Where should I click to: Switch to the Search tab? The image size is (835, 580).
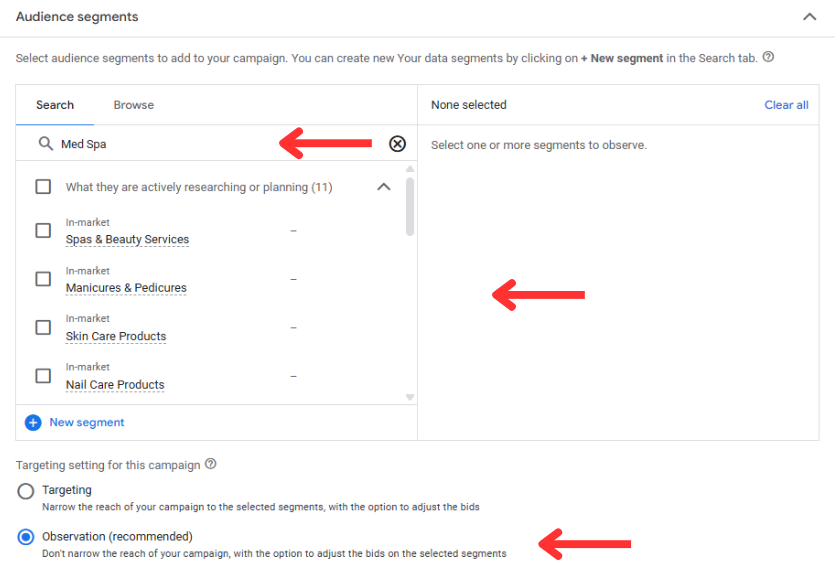coord(55,105)
